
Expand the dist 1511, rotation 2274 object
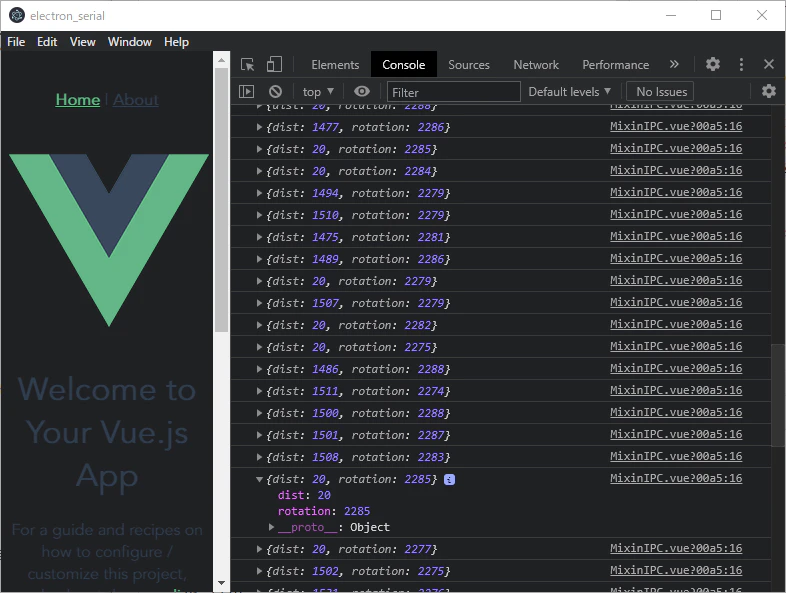pos(259,391)
